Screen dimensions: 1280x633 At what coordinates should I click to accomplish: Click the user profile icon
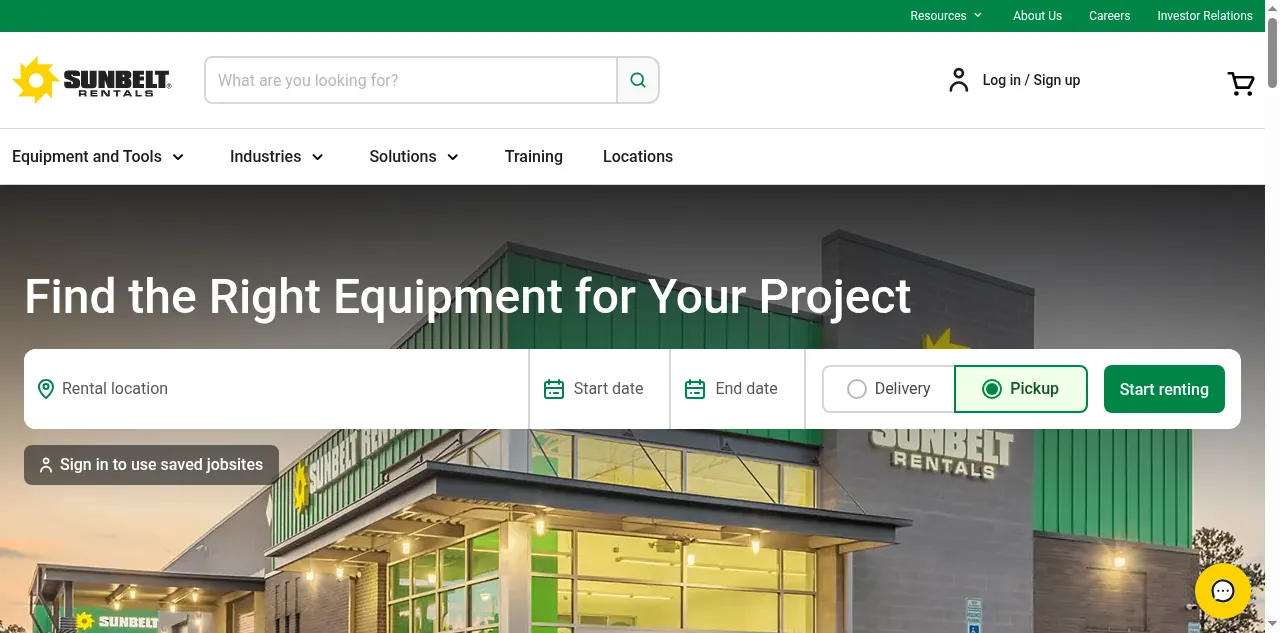pos(959,80)
